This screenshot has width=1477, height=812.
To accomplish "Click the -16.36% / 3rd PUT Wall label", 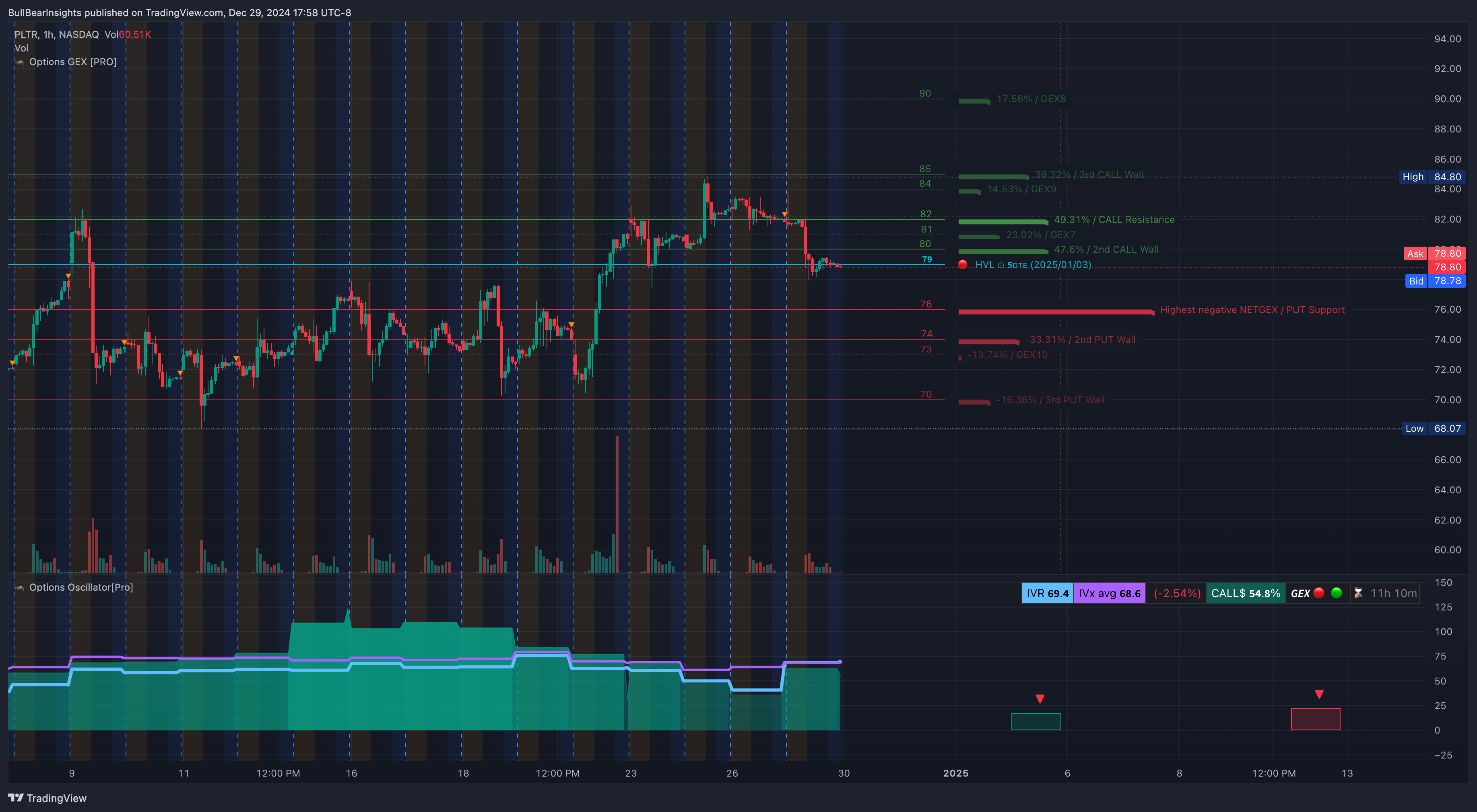I will [x=1050, y=400].
